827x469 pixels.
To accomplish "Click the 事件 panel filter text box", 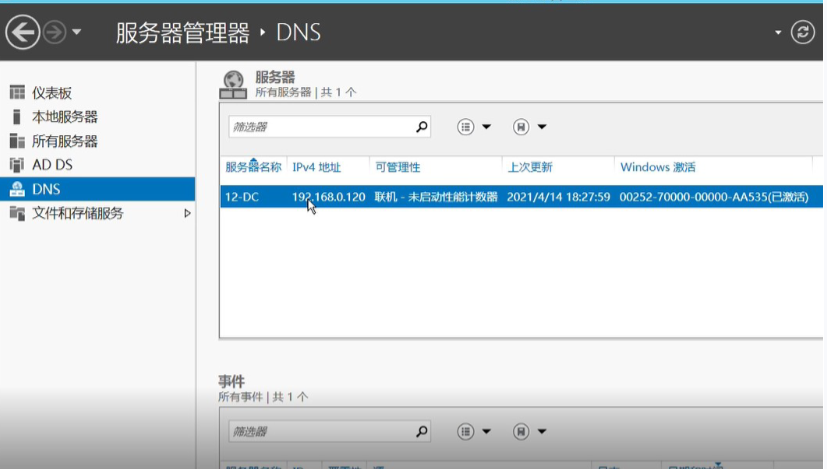I will [x=320, y=432].
